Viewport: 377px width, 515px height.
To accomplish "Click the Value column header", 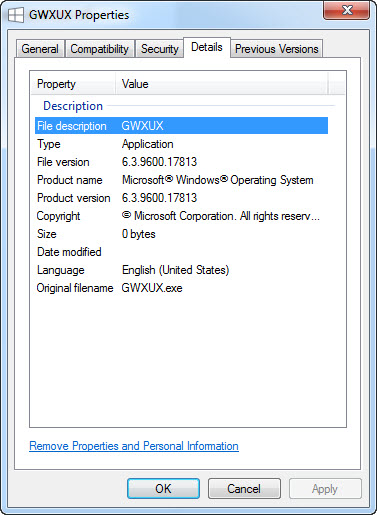I will click(x=222, y=84).
